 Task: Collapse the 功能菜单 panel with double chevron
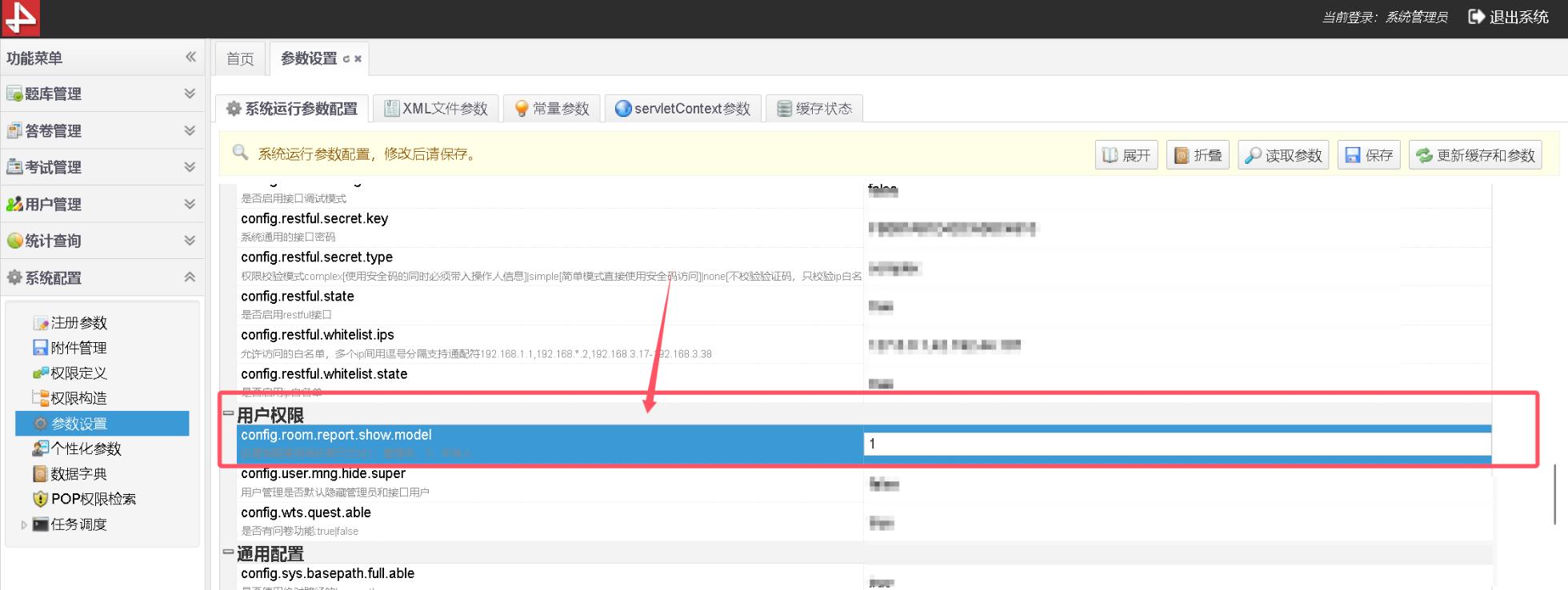(x=190, y=57)
